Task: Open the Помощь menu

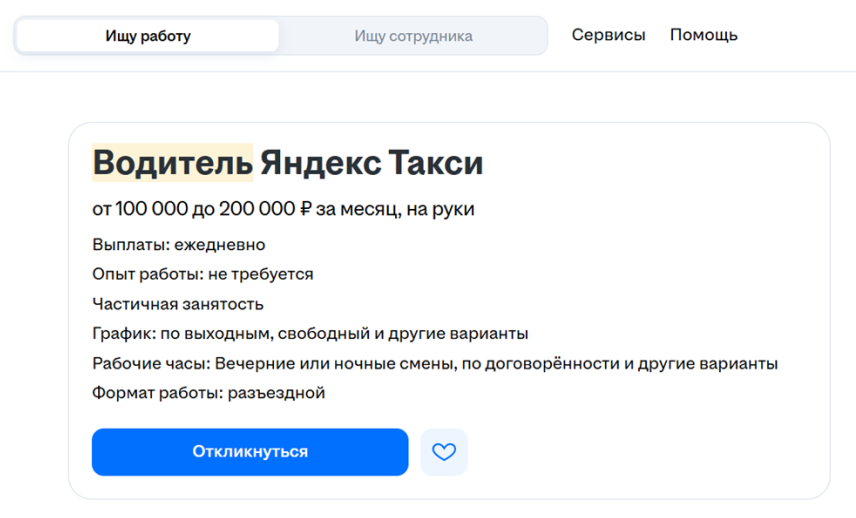Action: coord(704,35)
